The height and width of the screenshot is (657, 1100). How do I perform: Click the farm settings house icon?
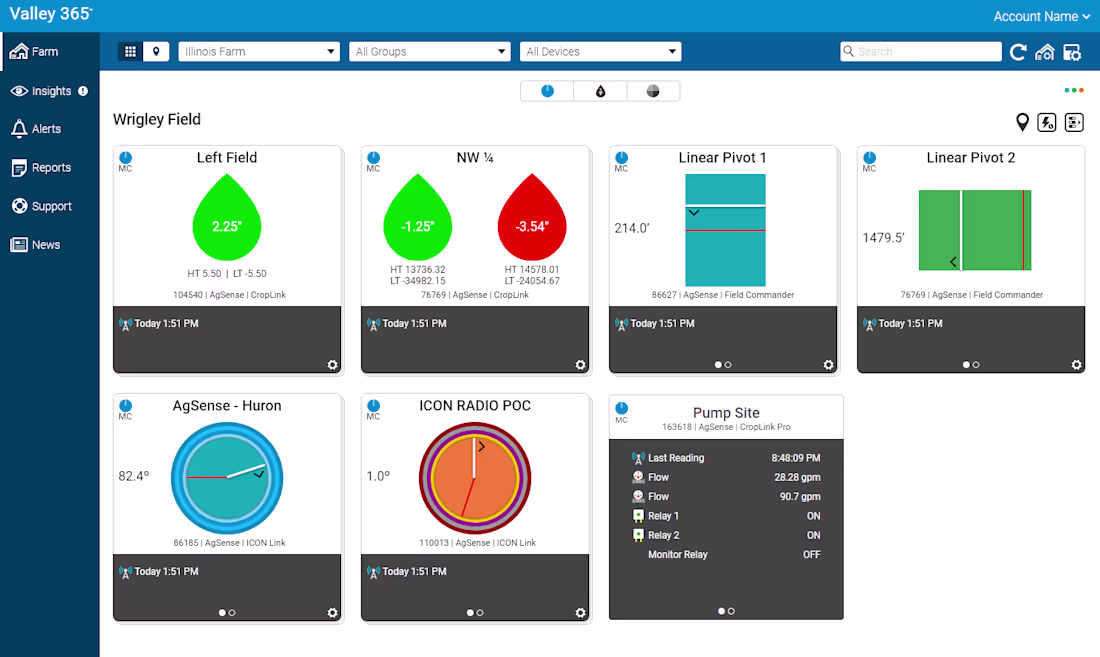(1045, 52)
